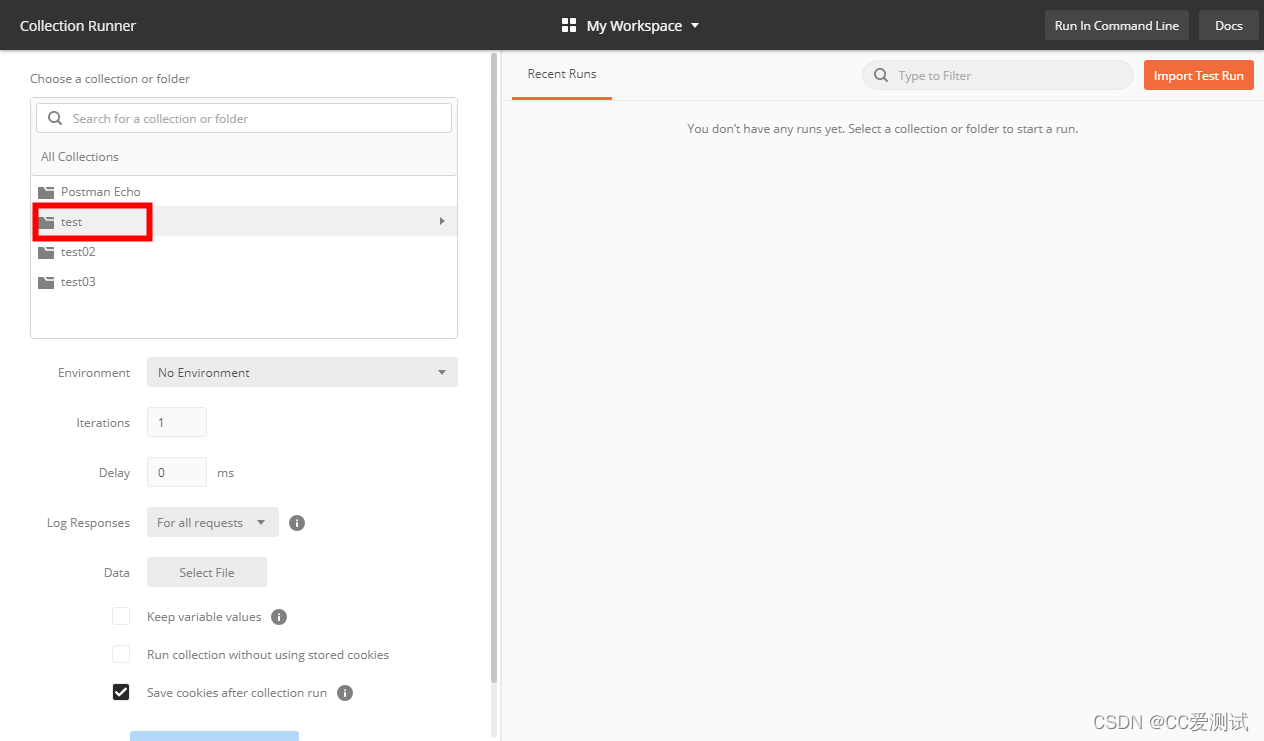
Task: Click the Iterations input field
Action: [x=177, y=422]
